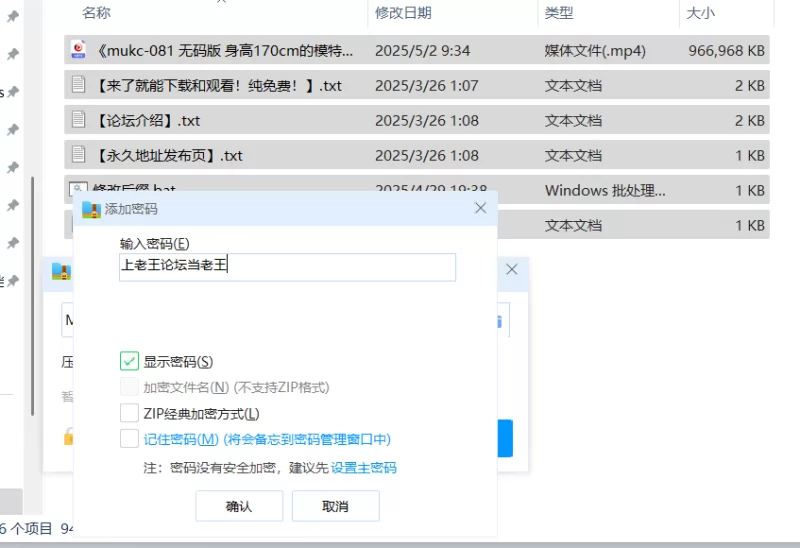800x548 pixels.
Task: Check the 记住密码 checkbox
Action: (x=129, y=439)
